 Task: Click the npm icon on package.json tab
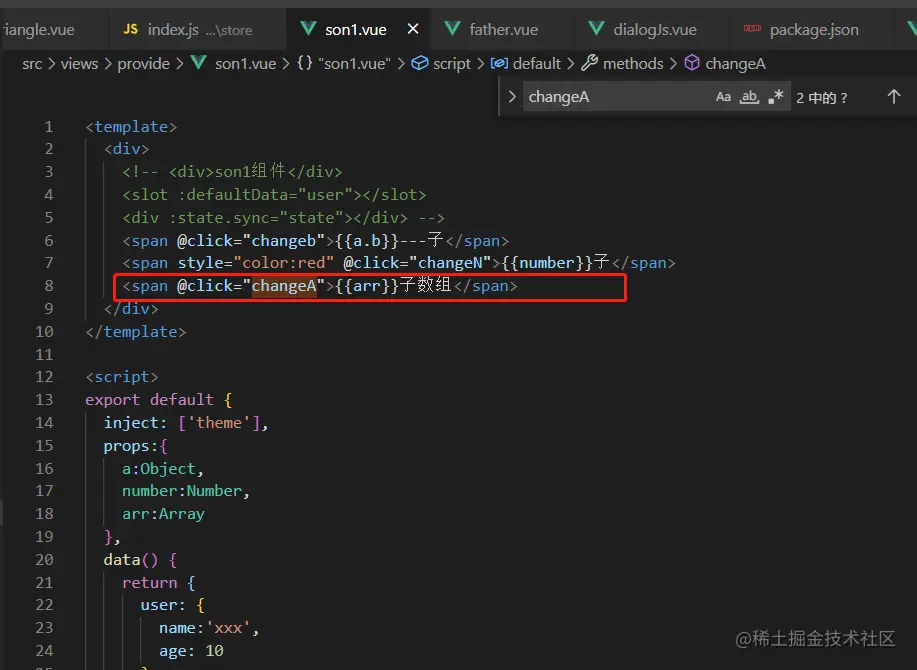click(x=752, y=28)
